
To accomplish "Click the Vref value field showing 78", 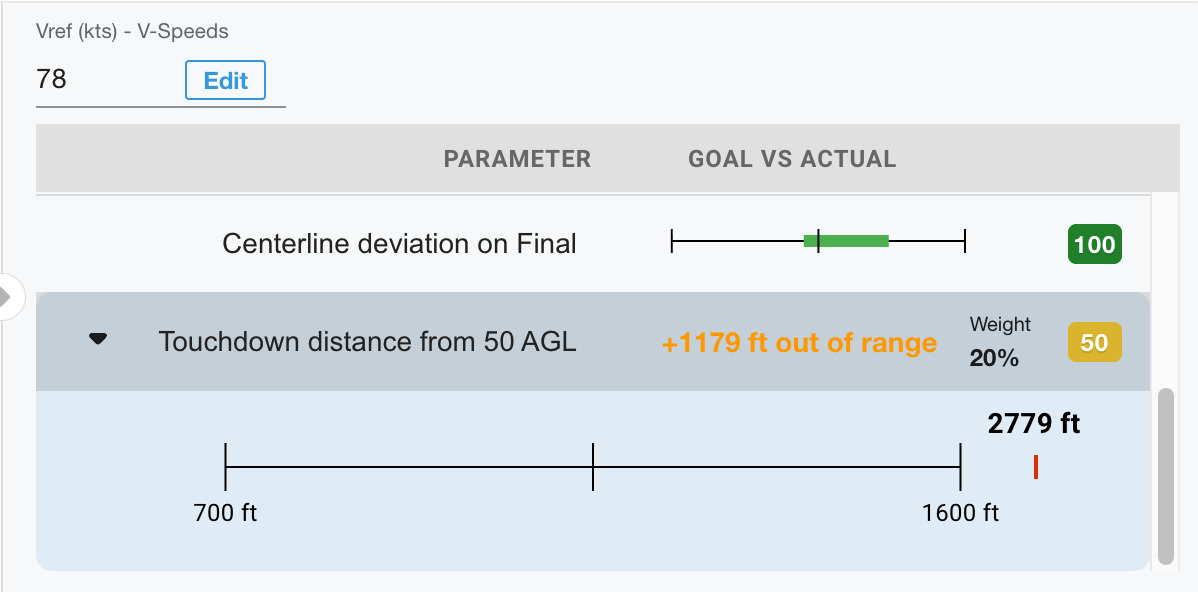I will coord(100,79).
